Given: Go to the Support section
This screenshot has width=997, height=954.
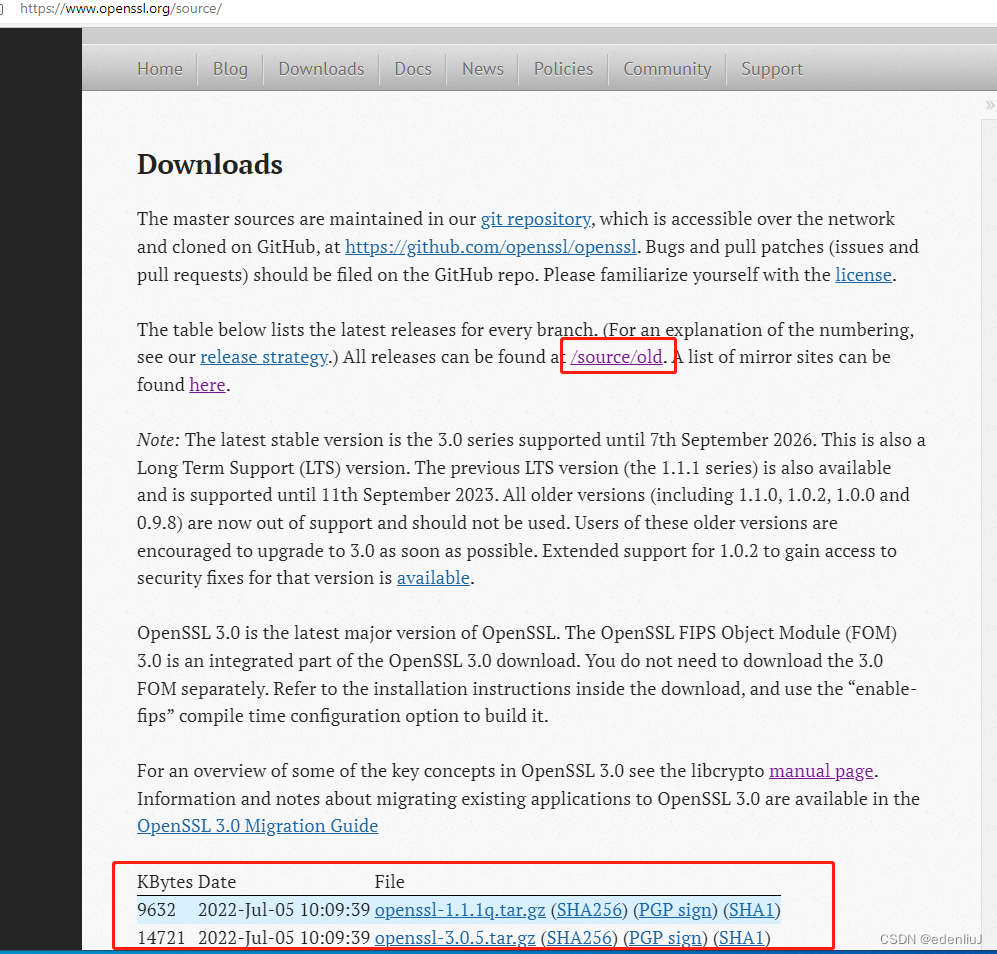Looking at the screenshot, I should pyautogui.click(x=771, y=68).
